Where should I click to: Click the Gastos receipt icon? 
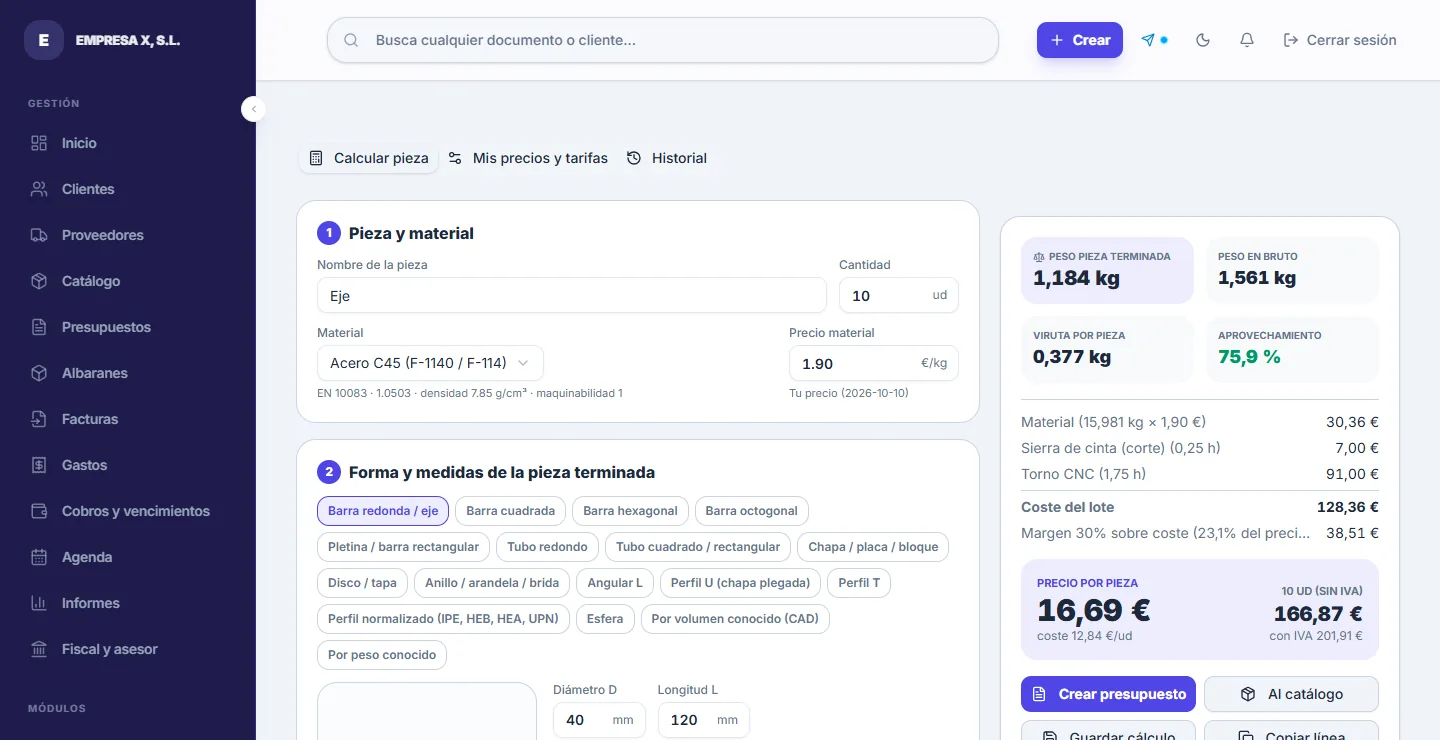coord(39,465)
